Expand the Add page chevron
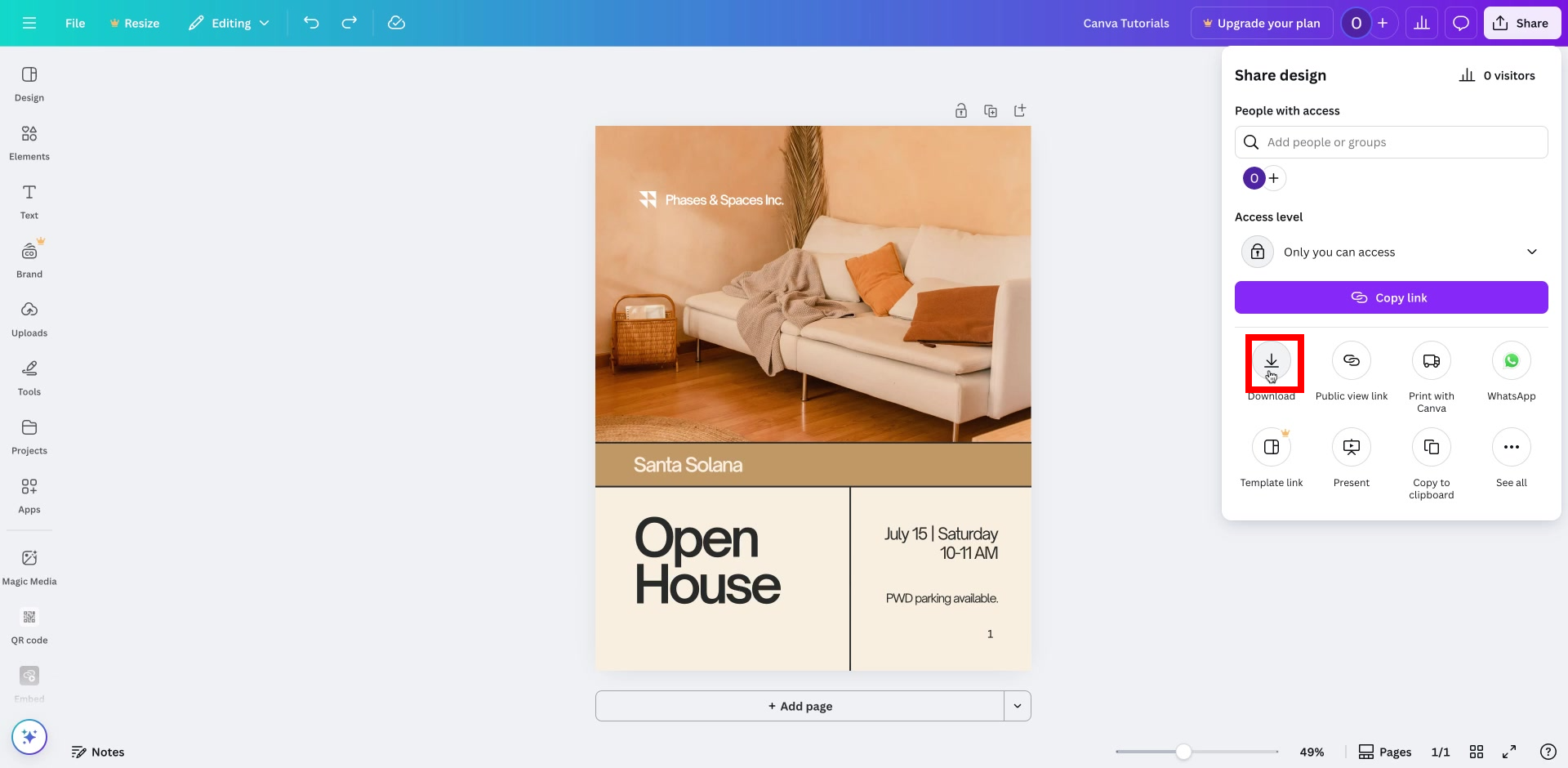 click(x=1017, y=705)
